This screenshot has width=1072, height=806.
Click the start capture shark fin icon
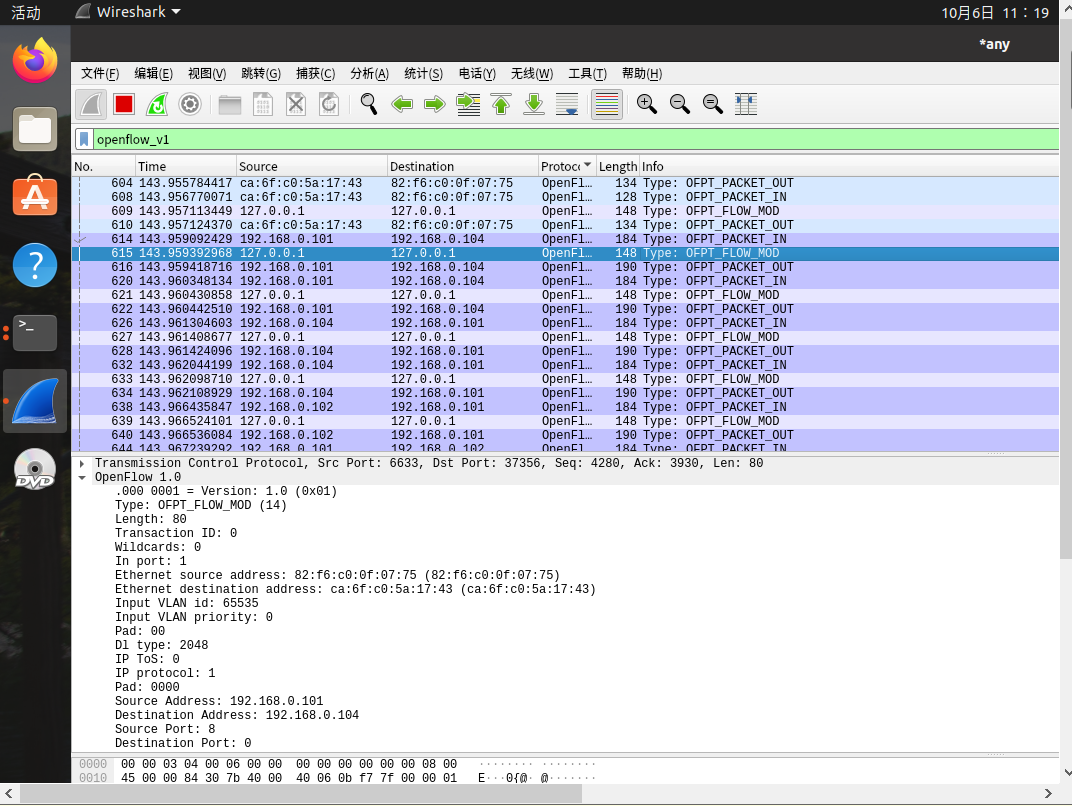[91, 105]
